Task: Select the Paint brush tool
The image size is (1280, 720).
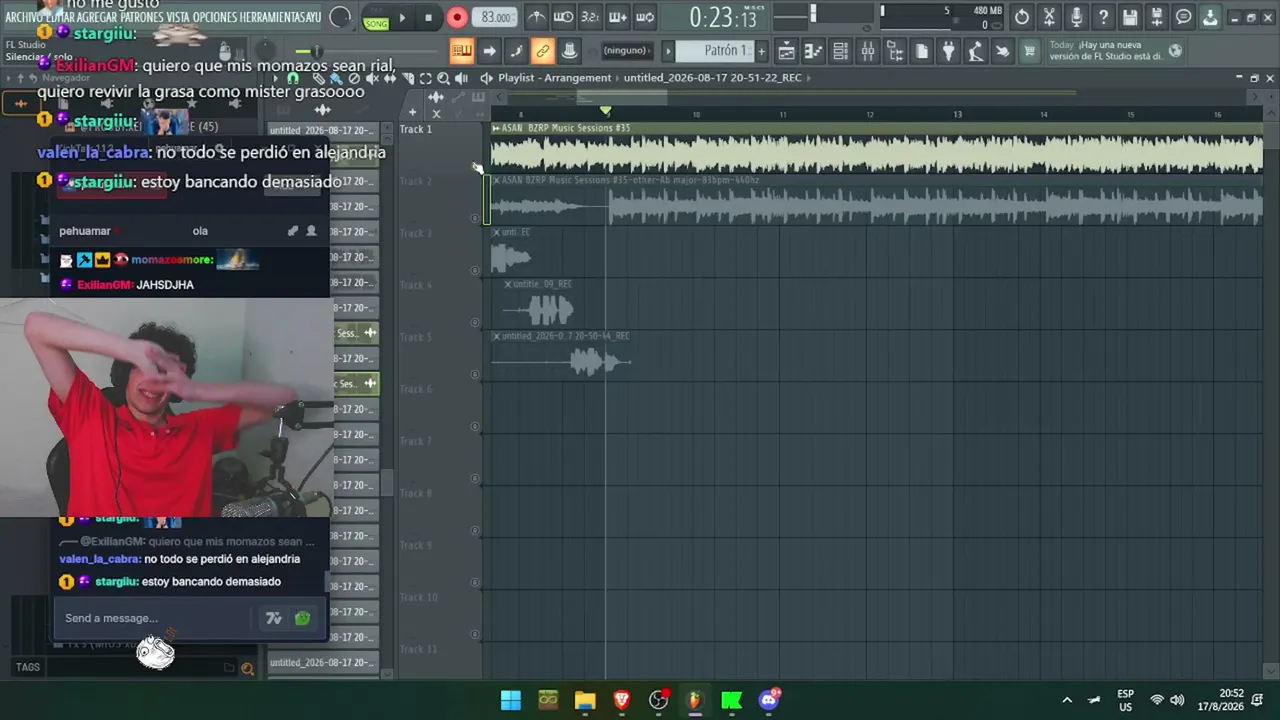Action: [336, 78]
